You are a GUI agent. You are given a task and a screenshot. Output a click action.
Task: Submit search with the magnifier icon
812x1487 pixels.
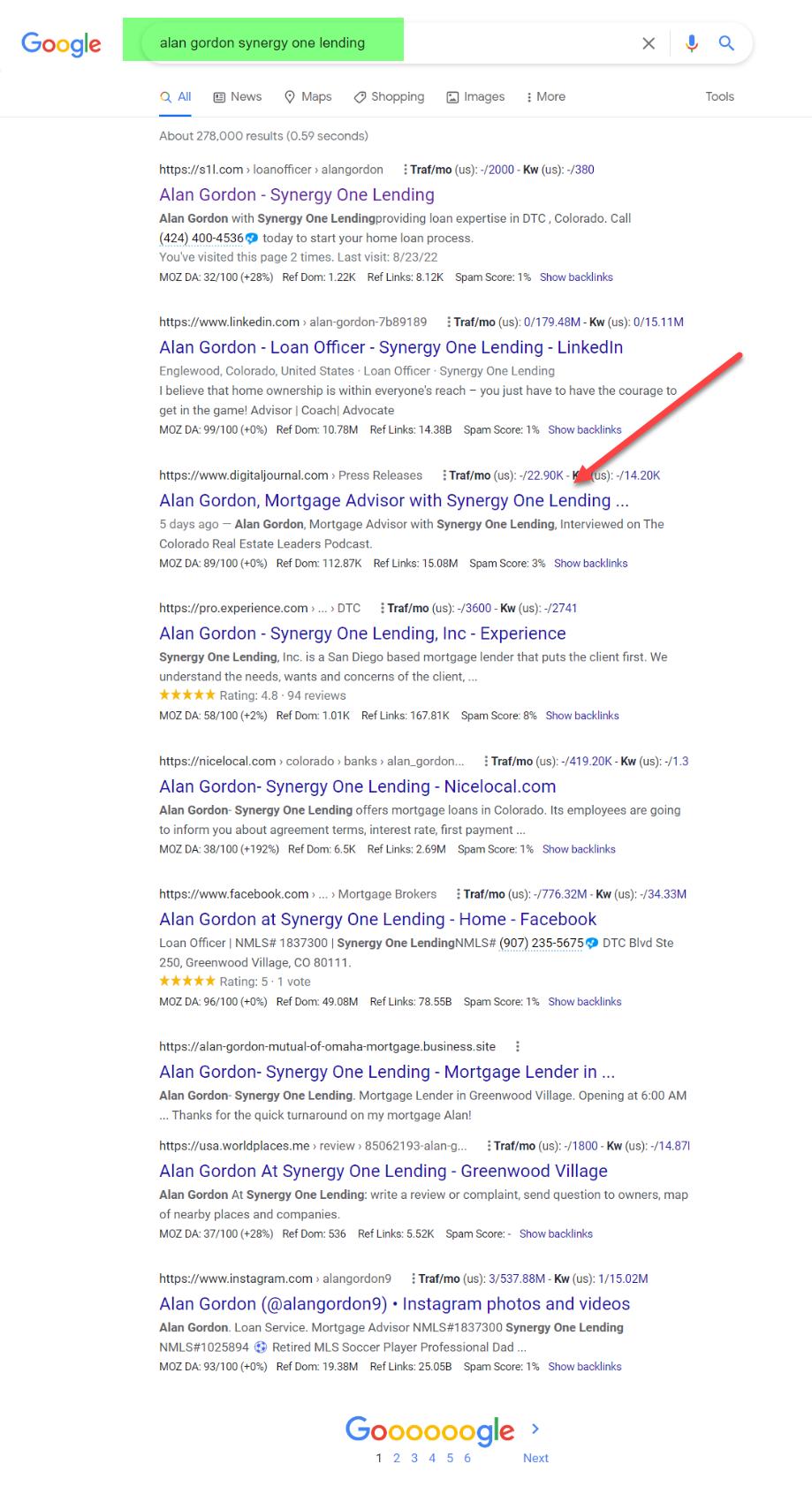[726, 43]
